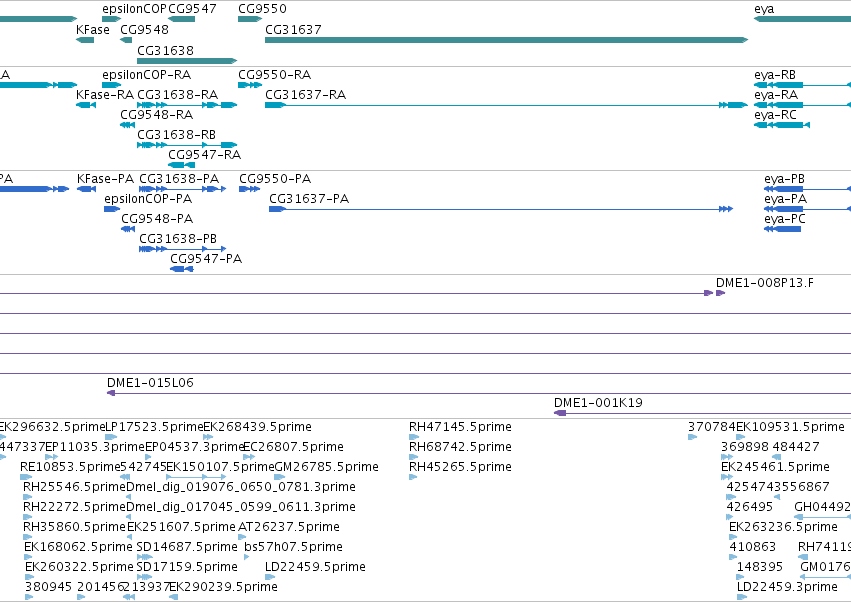Click the 370784 EST marker

693,437
